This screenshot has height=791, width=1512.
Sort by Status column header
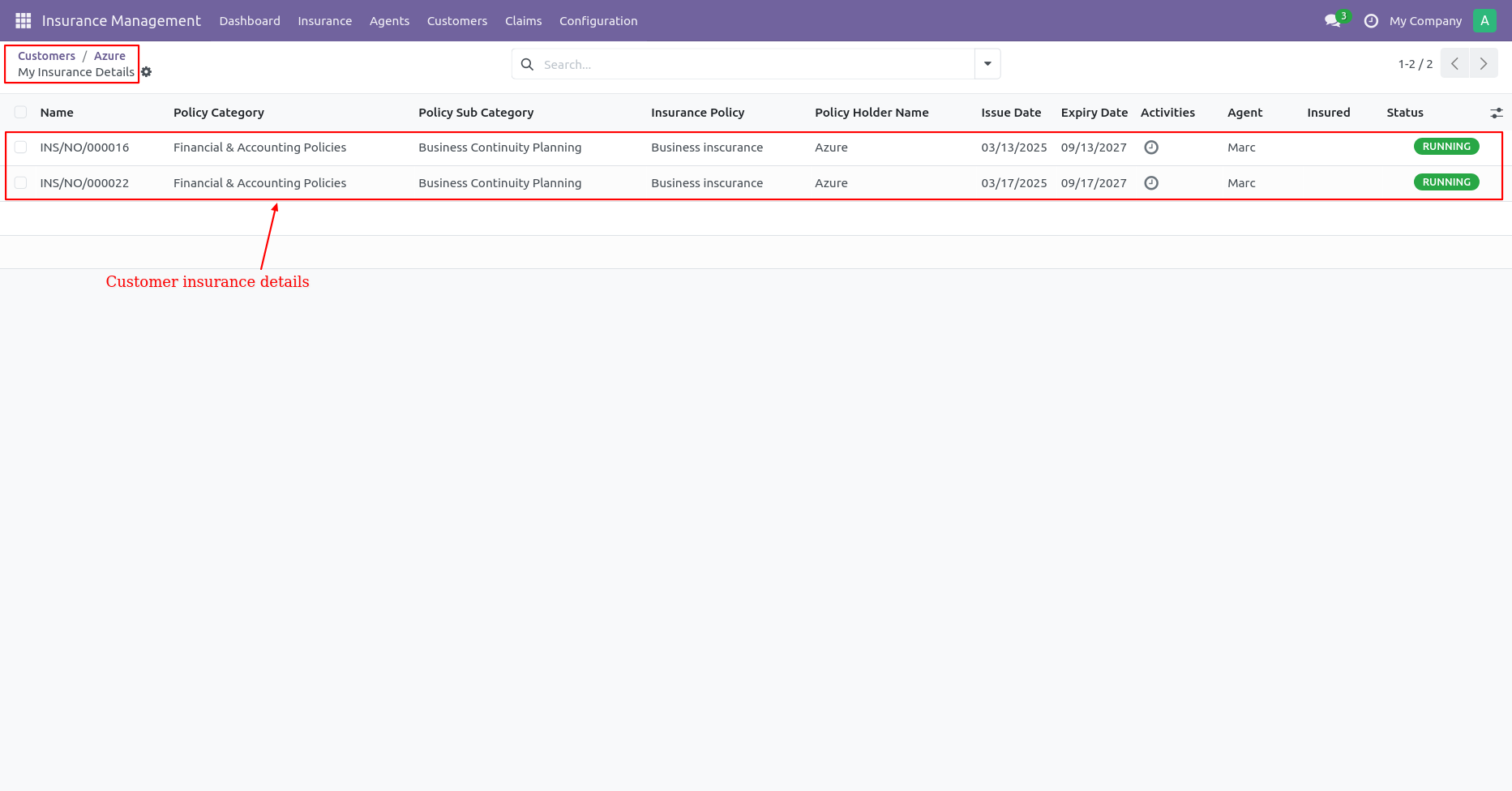(x=1405, y=113)
